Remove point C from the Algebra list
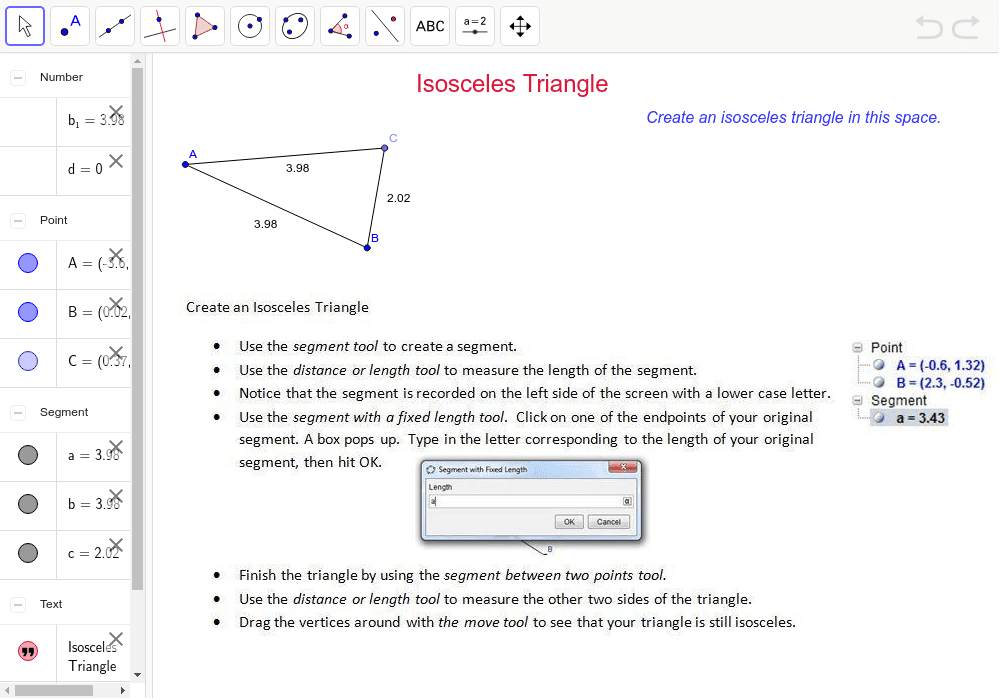This screenshot has width=1000, height=700. point(116,353)
